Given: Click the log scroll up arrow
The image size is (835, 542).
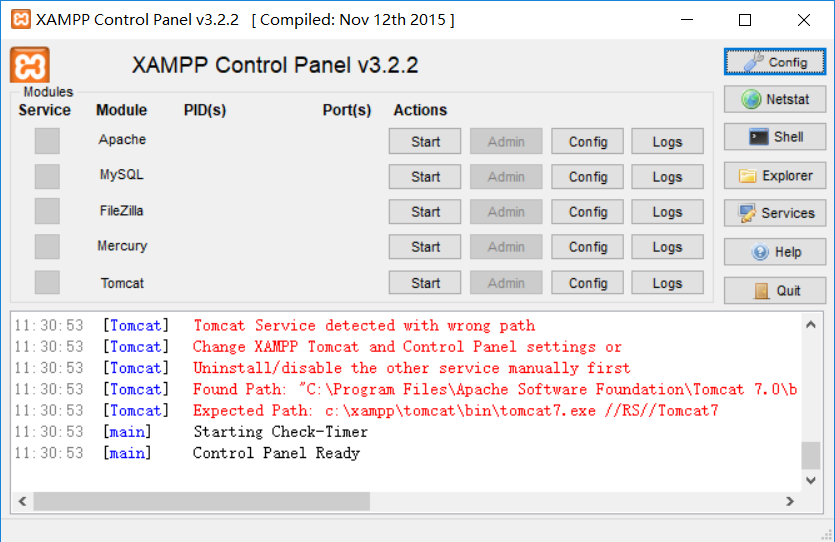Looking at the screenshot, I should [811, 324].
